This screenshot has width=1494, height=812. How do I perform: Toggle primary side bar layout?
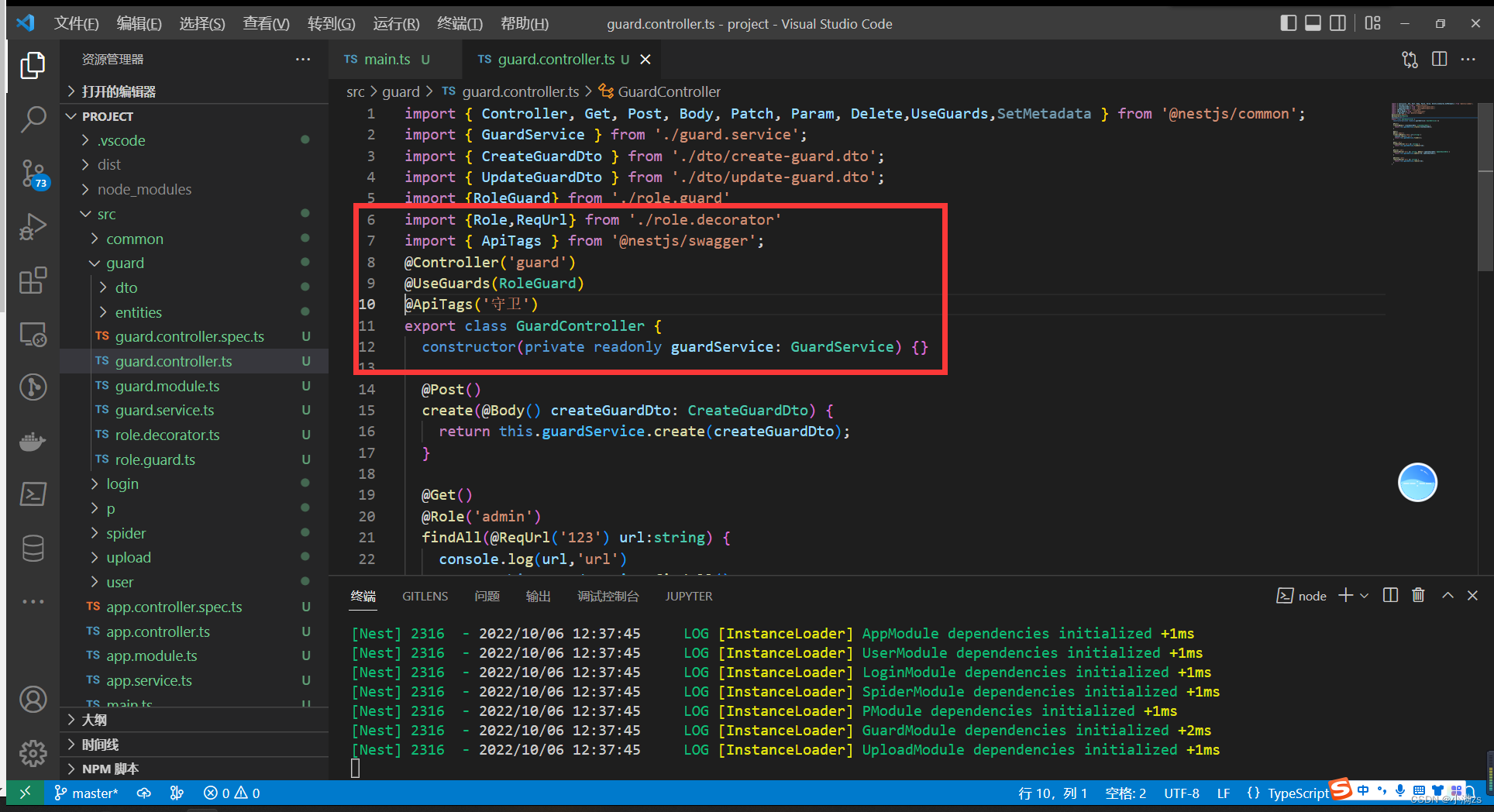pyautogui.click(x=1288, y=23)
